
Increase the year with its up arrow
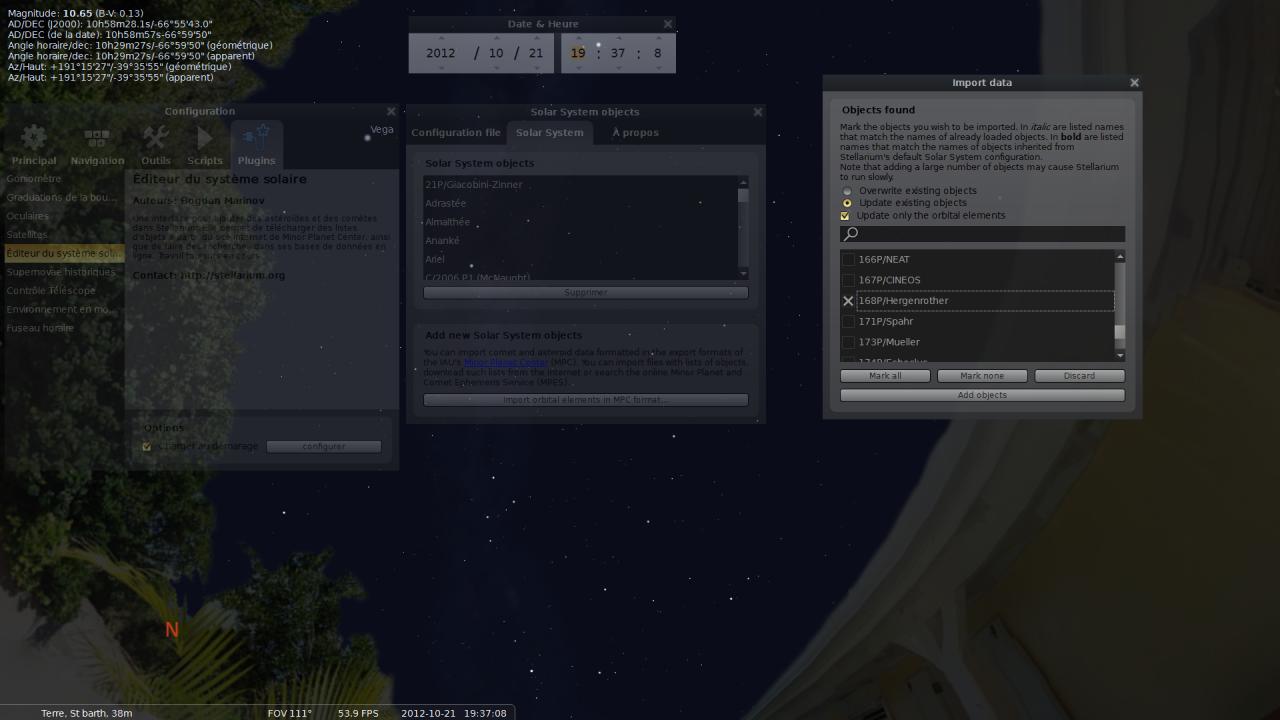441,39
